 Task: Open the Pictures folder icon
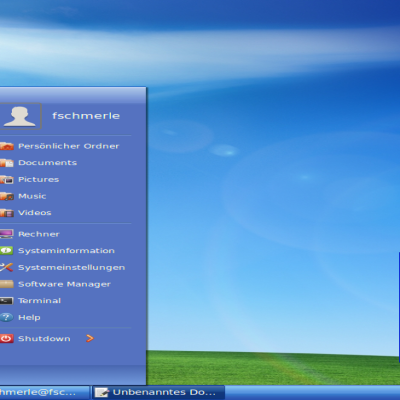7,179
